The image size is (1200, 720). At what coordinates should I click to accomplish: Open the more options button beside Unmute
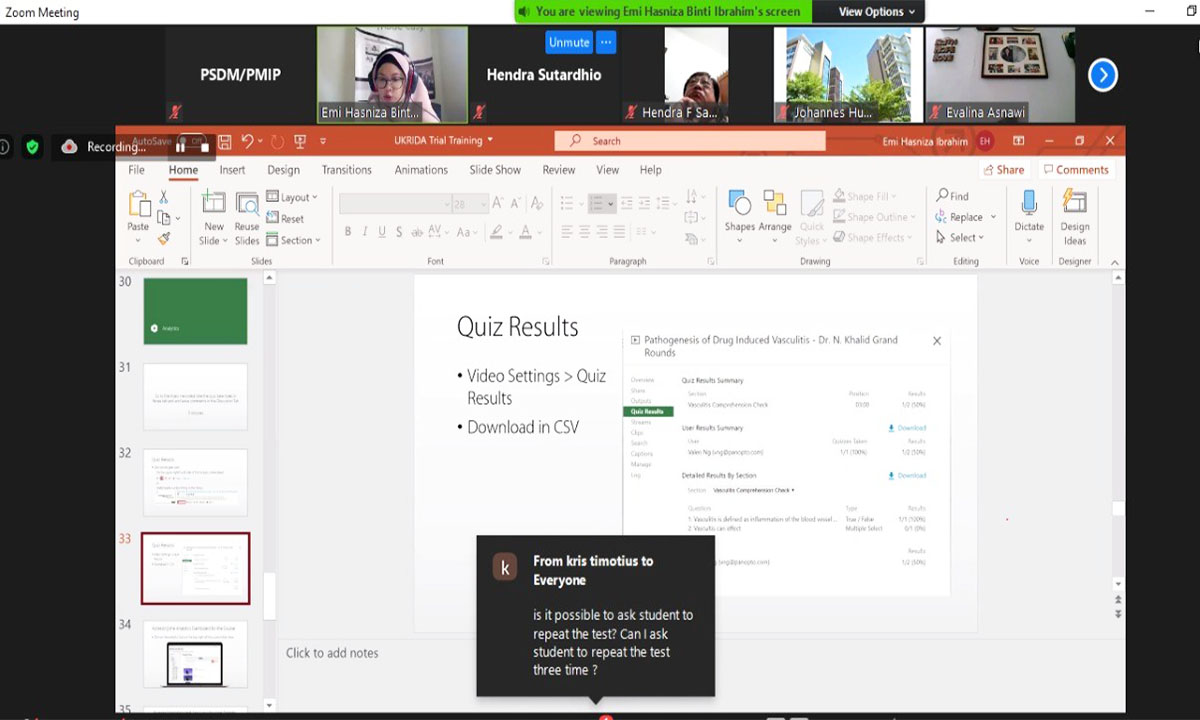[605, 42]
